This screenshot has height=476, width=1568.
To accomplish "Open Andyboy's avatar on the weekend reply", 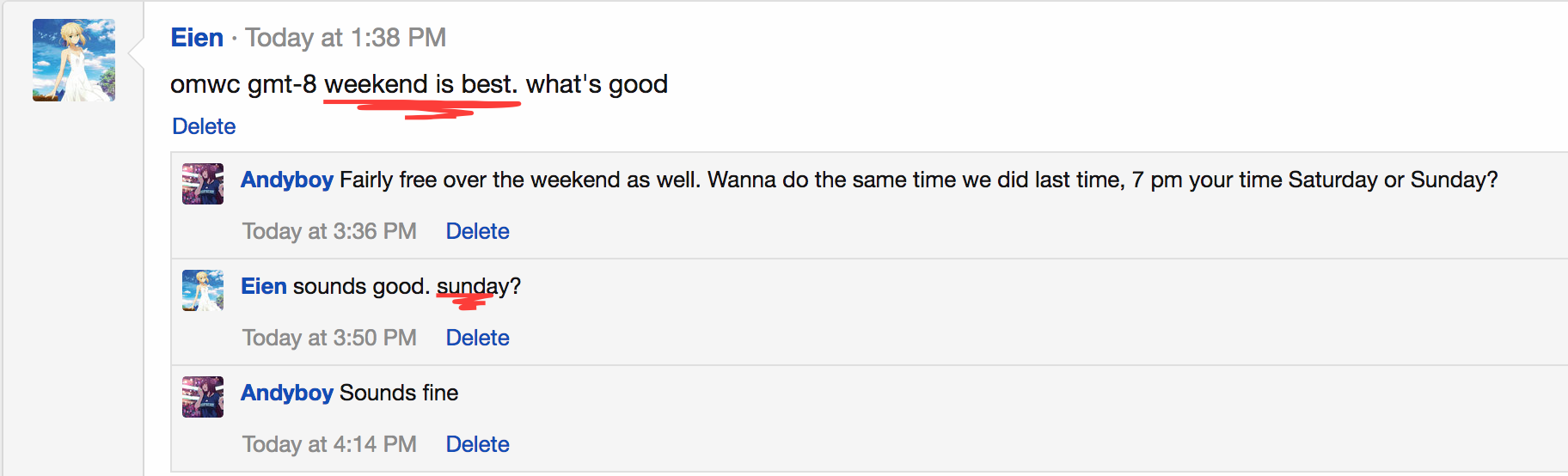I will pos(203,184).
